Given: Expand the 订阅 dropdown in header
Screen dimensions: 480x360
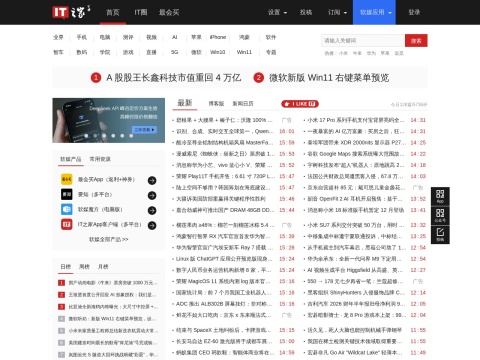Looking at the screenshot, I should pos(337,12).
